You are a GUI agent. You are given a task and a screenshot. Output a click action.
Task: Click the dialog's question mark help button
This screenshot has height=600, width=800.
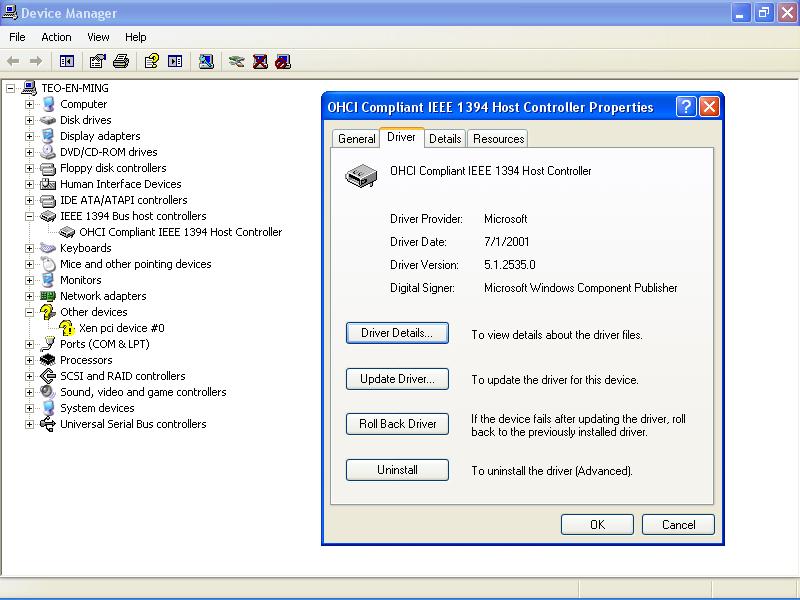(x=686, y=107)
